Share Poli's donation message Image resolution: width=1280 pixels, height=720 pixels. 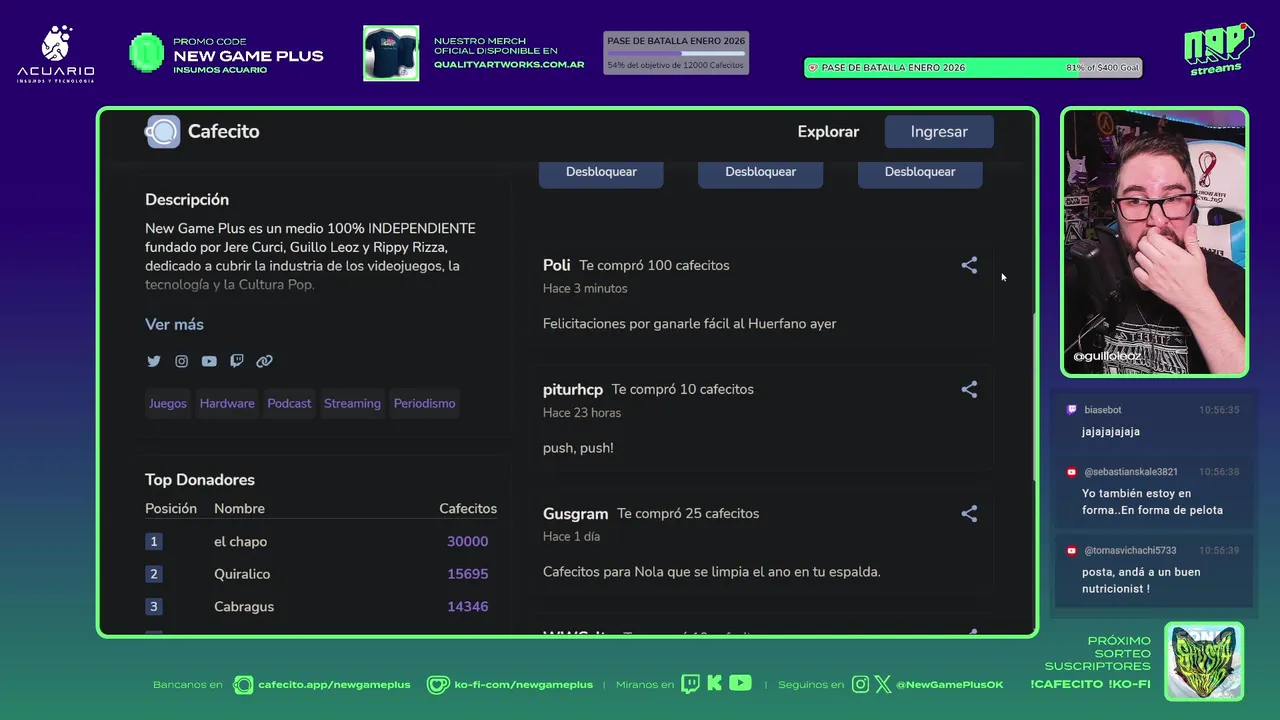(x=969, y=265)
